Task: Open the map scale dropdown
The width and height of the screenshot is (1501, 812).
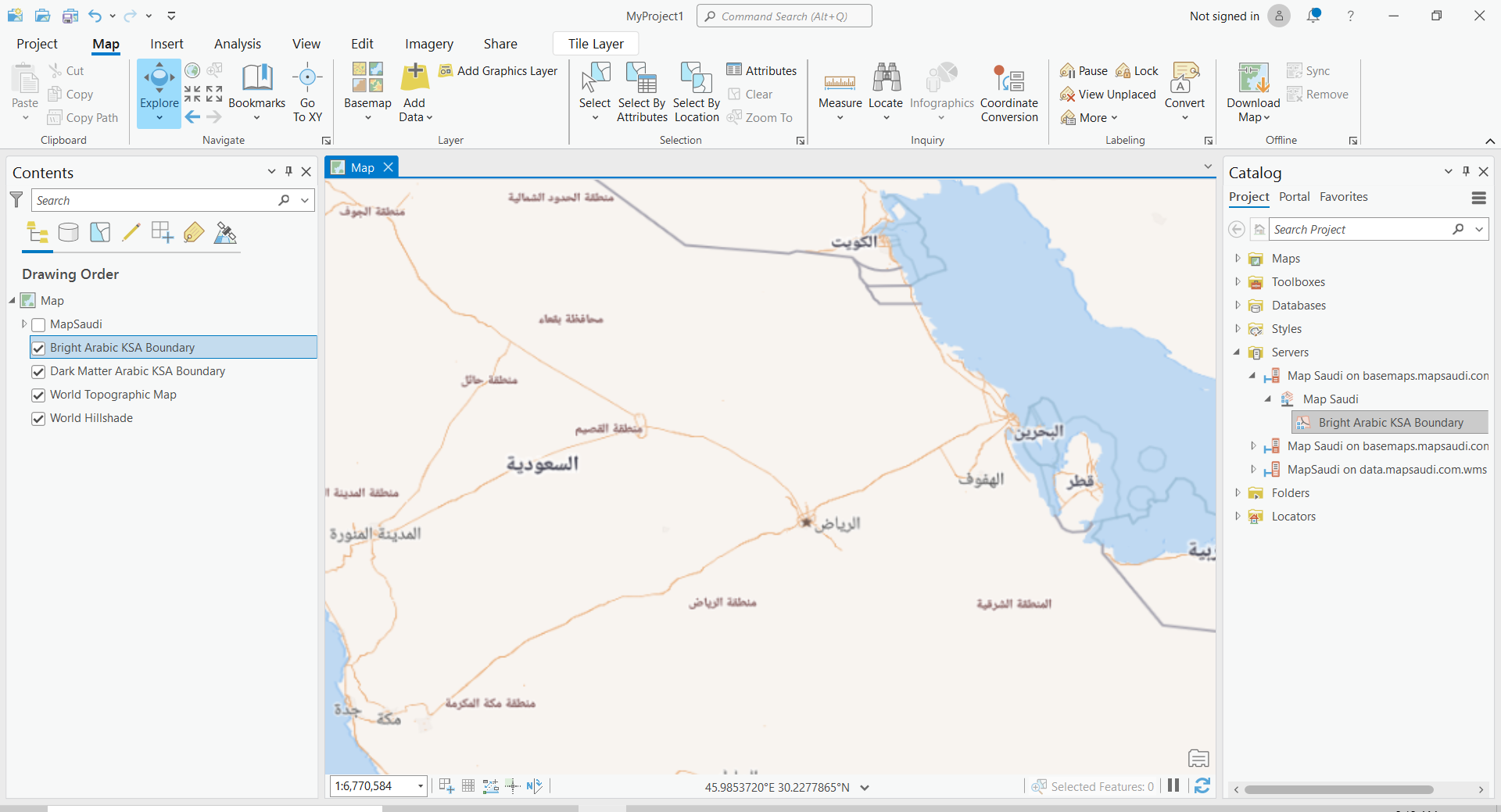Action: [421, 786]
